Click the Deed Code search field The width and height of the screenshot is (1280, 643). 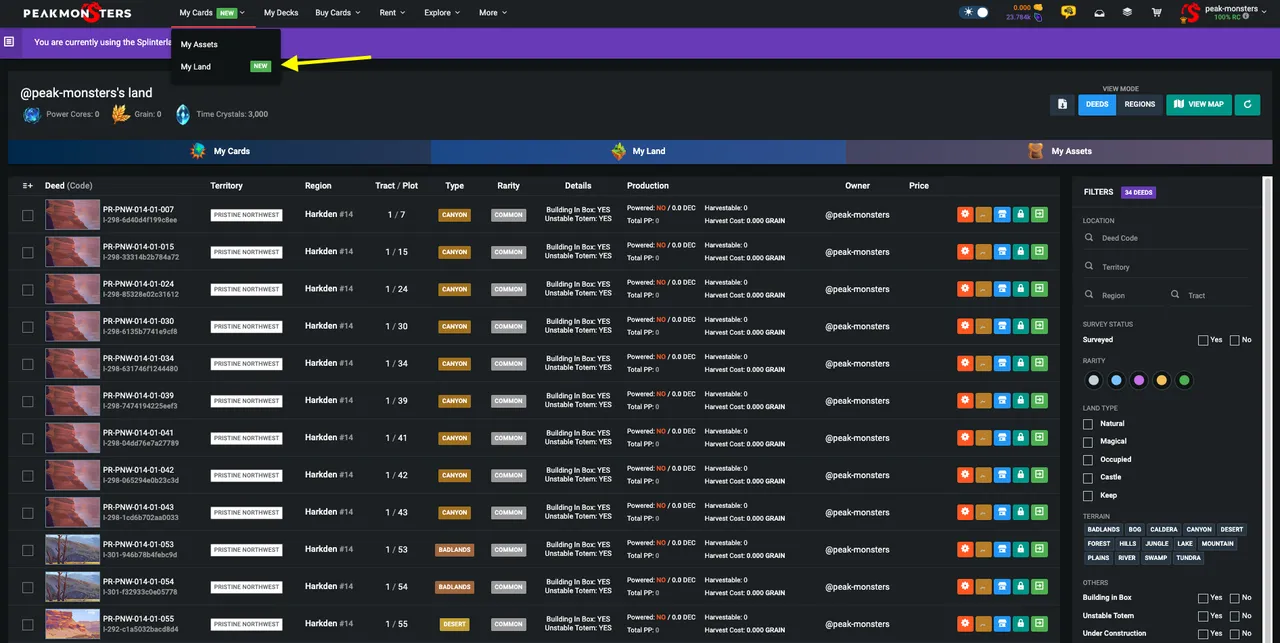[1166, 238]
